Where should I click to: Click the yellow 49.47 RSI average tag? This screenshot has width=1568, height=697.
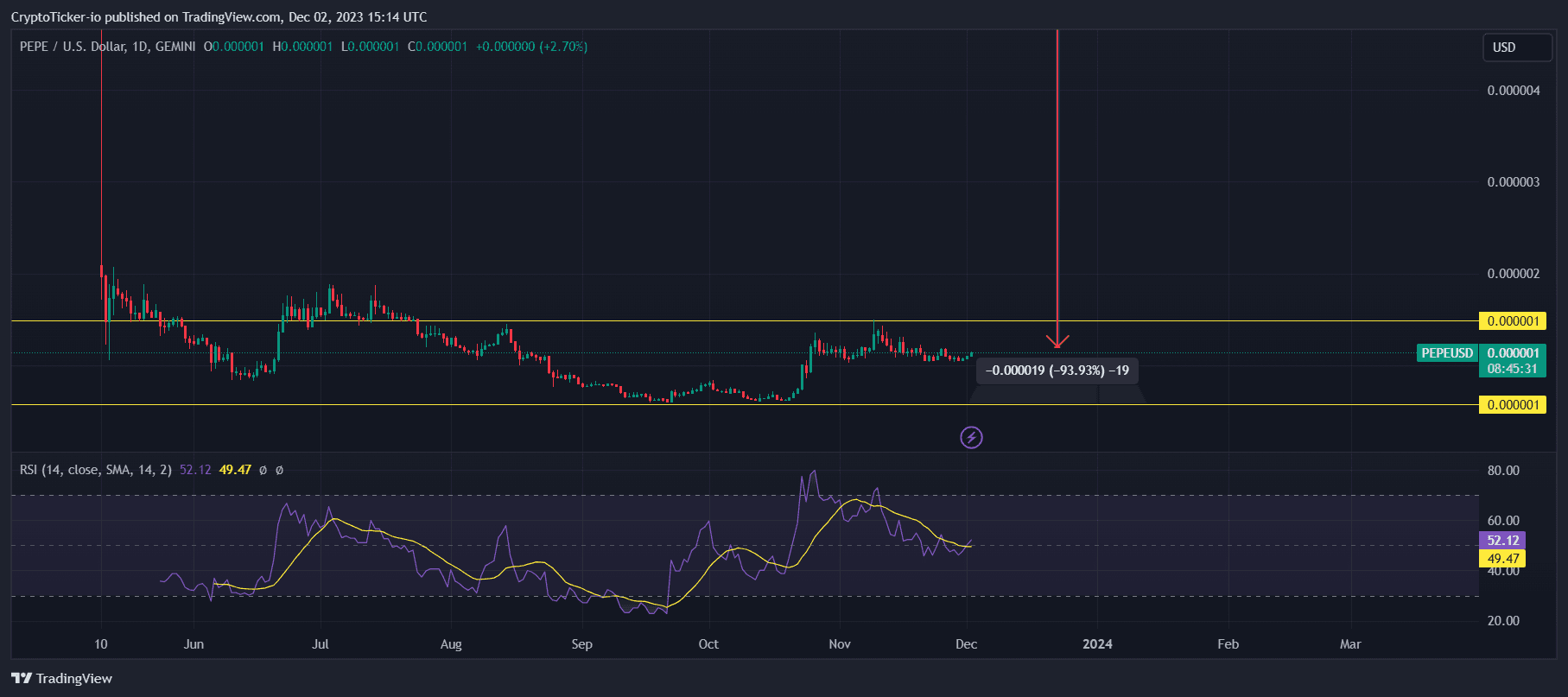click(1502, 559)
